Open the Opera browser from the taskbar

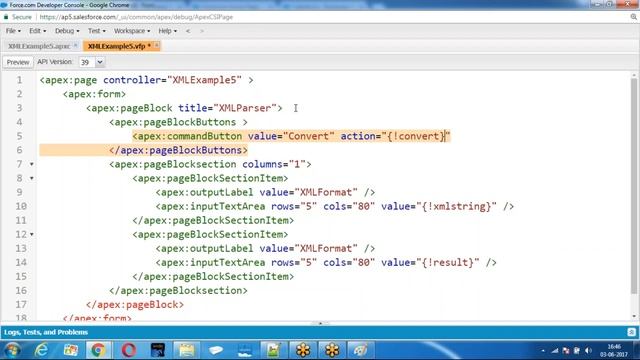pyautogui.click(x=129, y=350)
